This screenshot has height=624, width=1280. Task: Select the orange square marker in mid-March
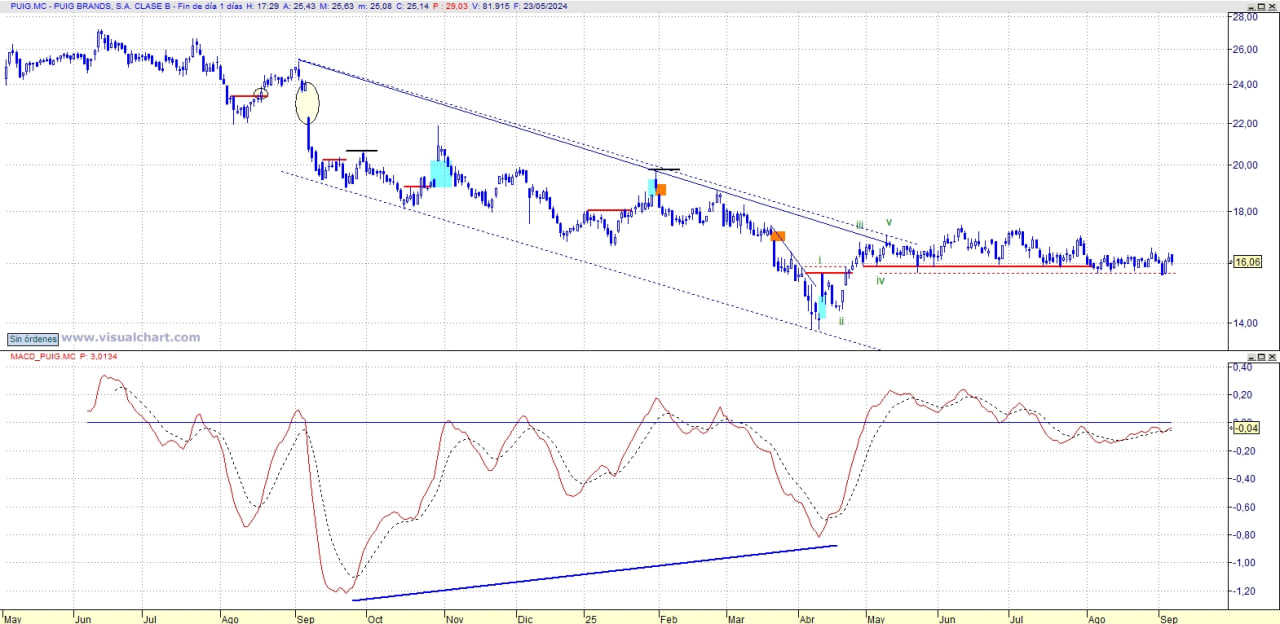click(778, 236)
